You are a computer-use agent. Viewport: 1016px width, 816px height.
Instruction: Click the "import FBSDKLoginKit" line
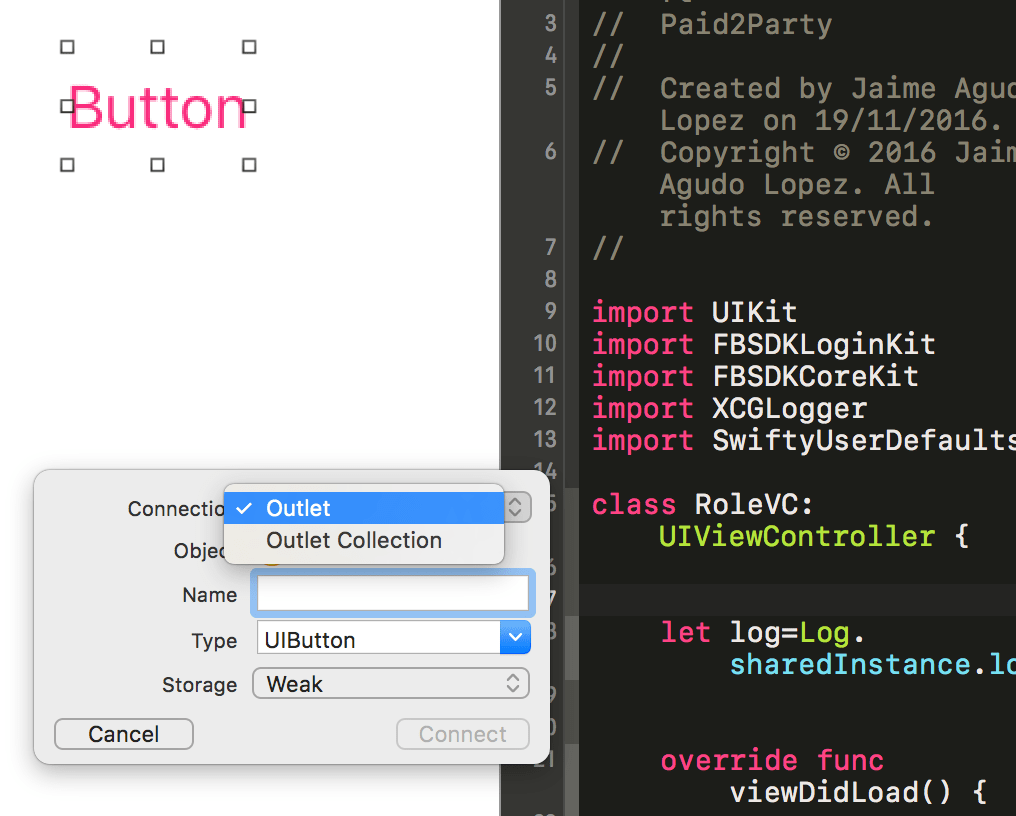coord(765,344)
